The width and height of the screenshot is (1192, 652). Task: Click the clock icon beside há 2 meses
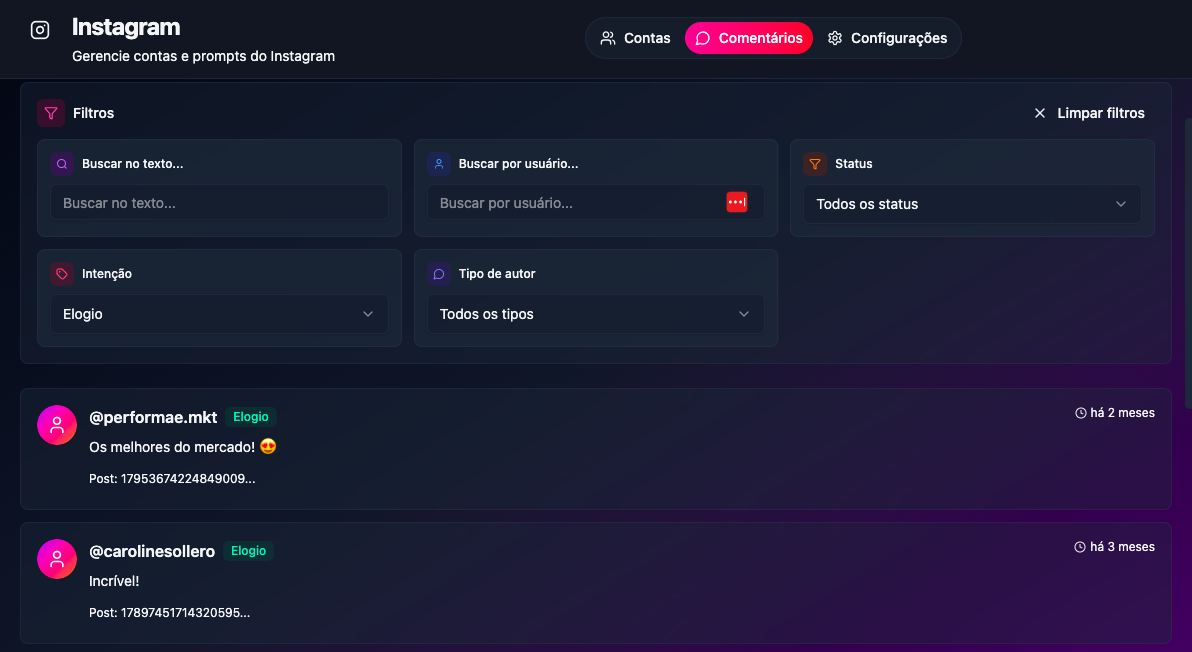[1079, 412]
